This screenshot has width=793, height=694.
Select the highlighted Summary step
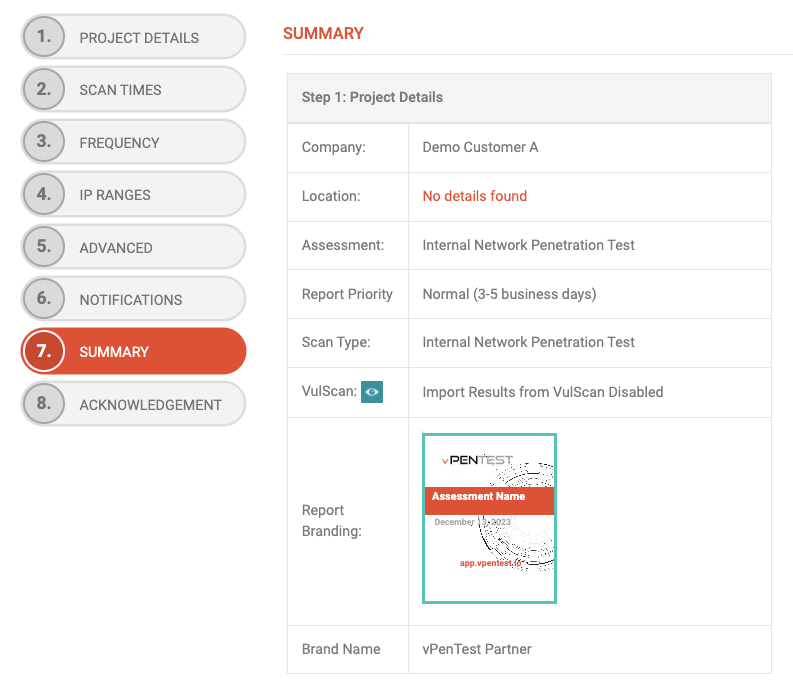133,352
